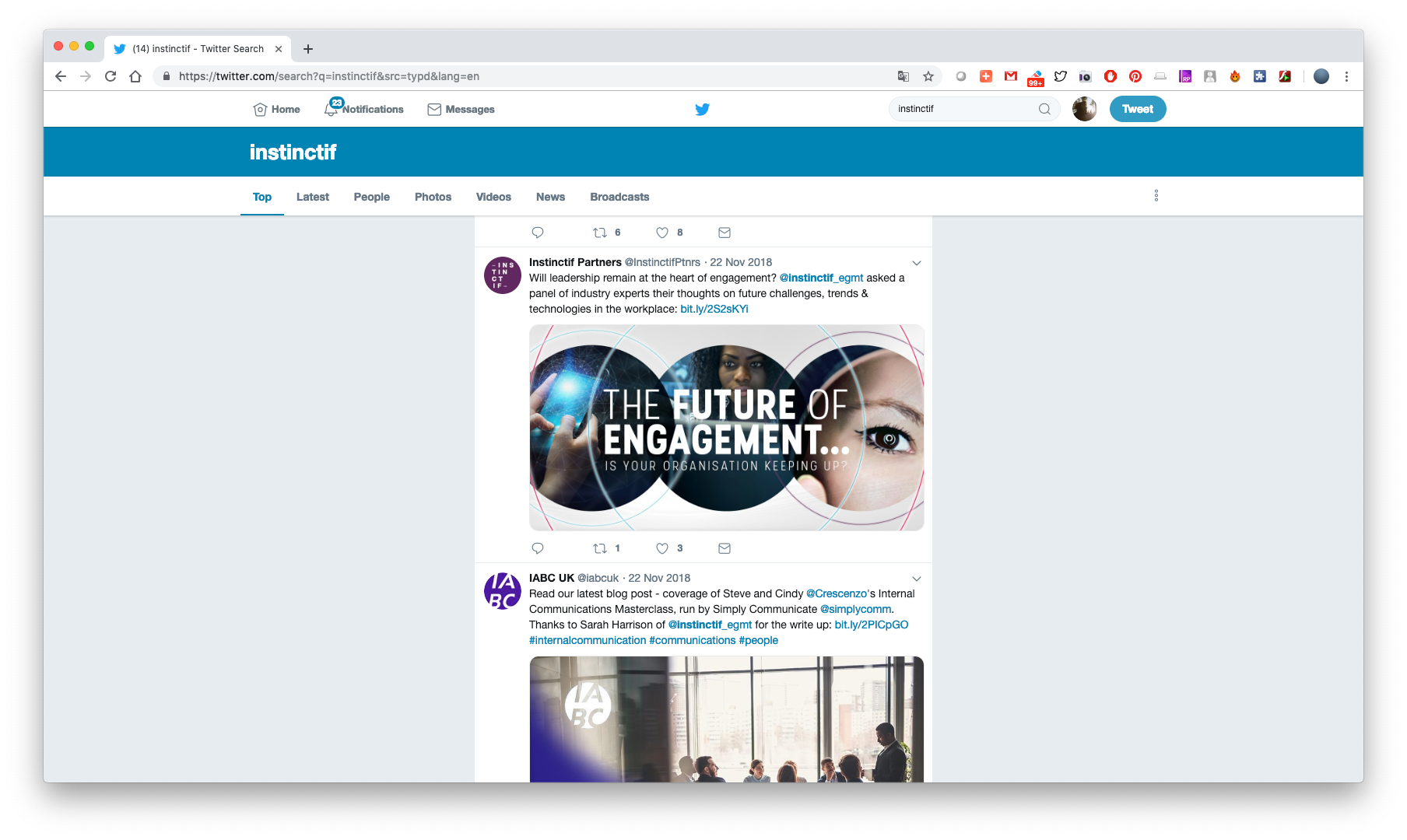Open Instinctif Partners tweet date 22 Nov 2018
1407x840 pixels.
point(741,262)
